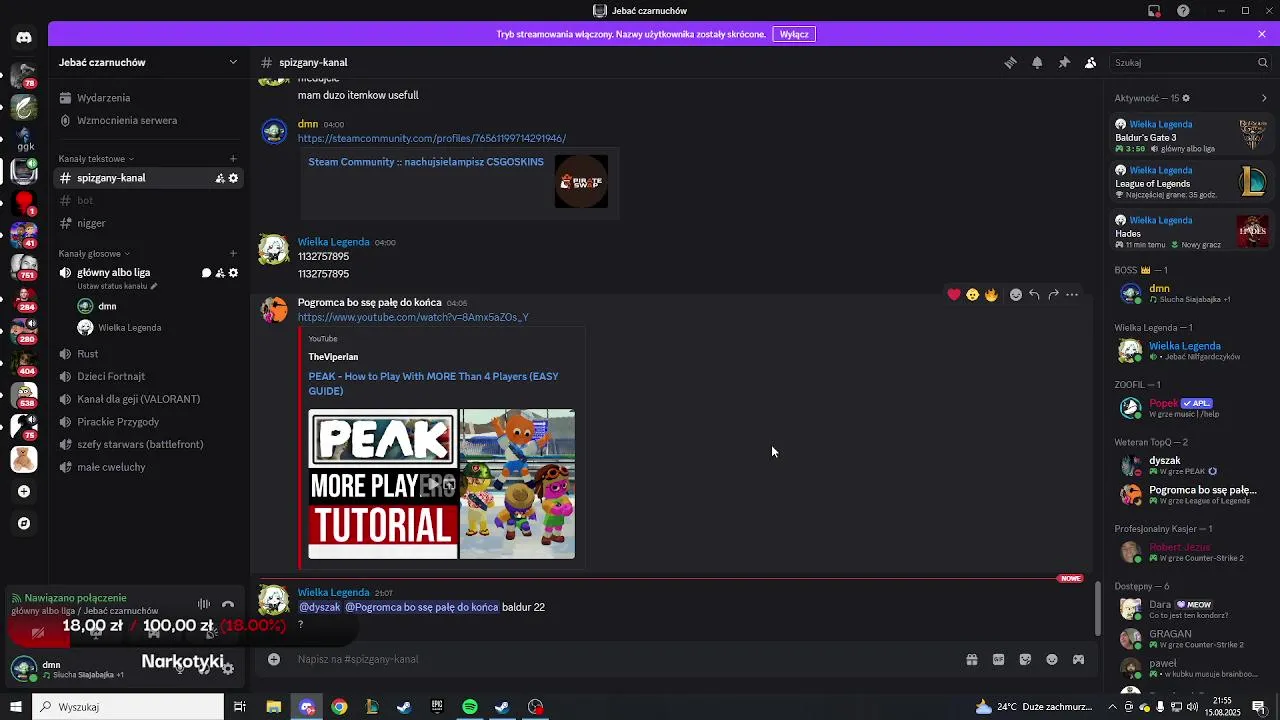The height and width of the screenshot is (720, 1280).
Task: Open more options on Pogromca message
Action: (x=1072, y=295)
